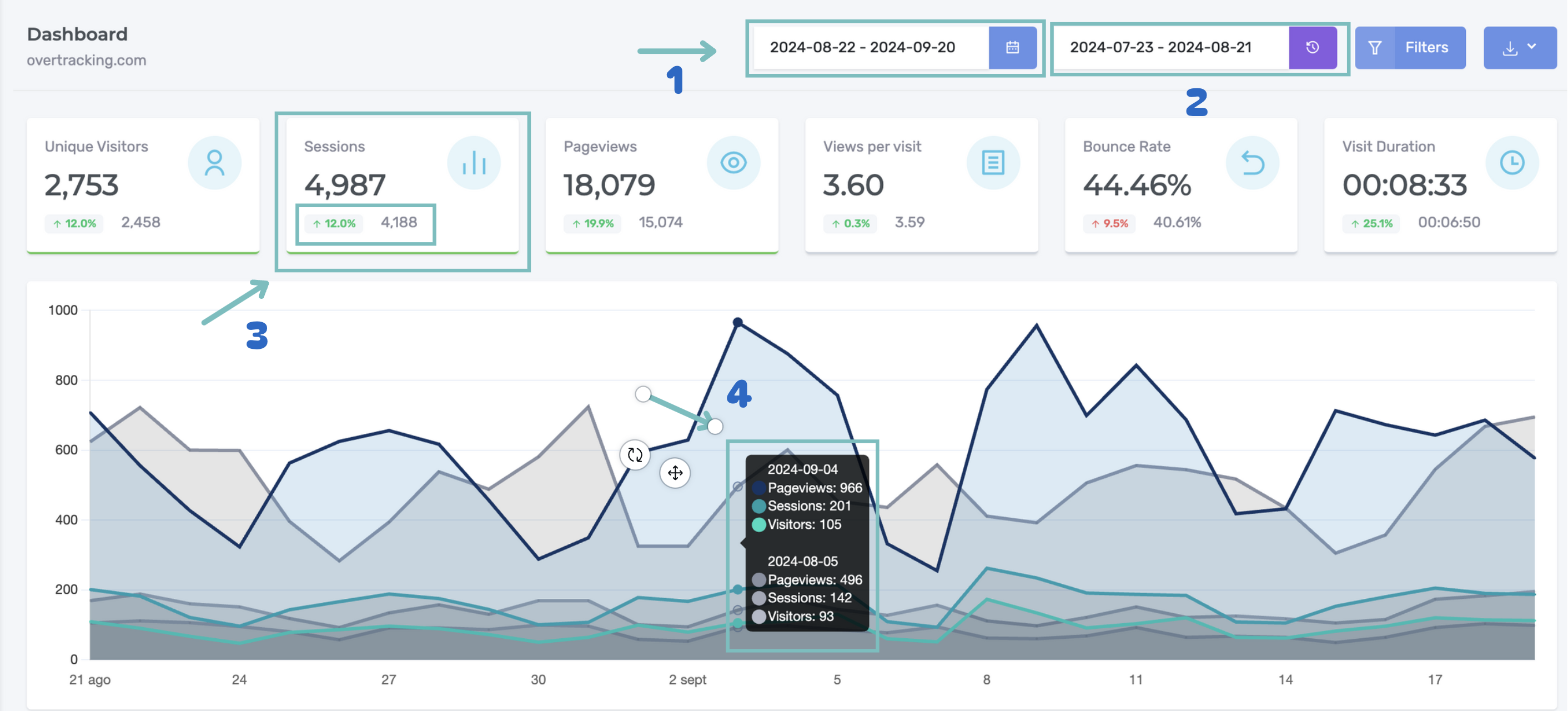Click the total sessions value 4,987
This screenshot has height=711, width=1568.
tap(344, 185)
